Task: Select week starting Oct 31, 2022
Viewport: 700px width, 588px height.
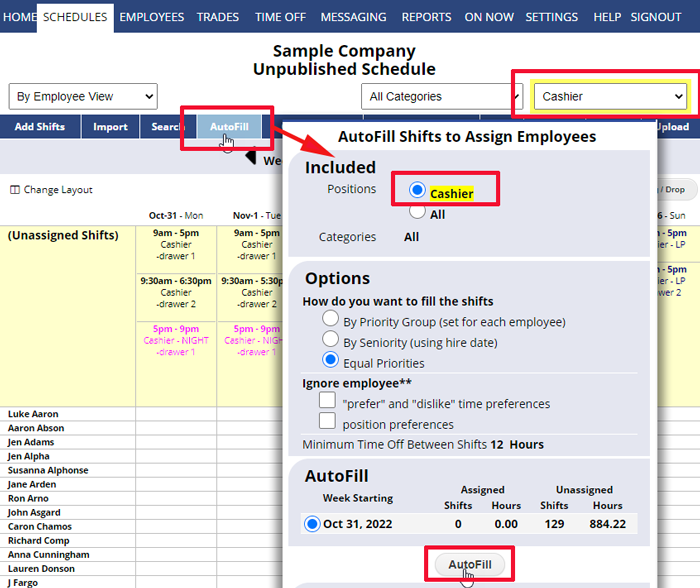Action: click(x=312, y=524)
